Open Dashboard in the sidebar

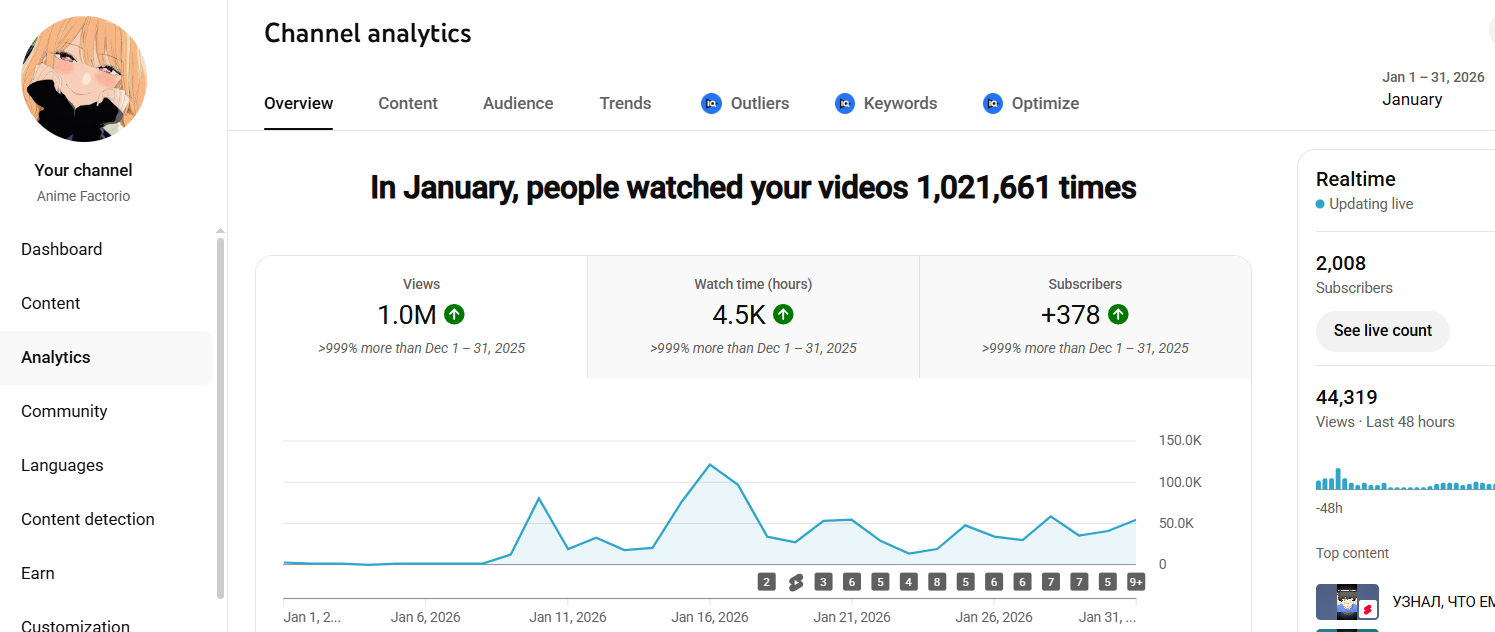106,249
